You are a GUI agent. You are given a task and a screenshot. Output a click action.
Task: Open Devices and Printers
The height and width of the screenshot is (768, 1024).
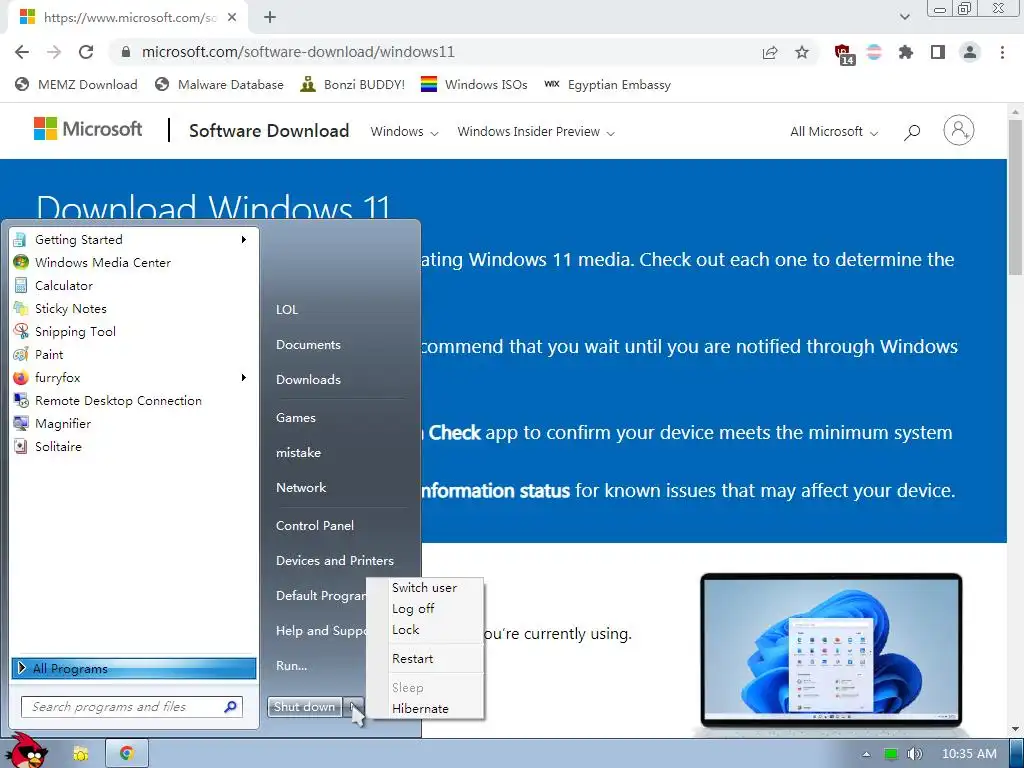(x=334, y=561)
